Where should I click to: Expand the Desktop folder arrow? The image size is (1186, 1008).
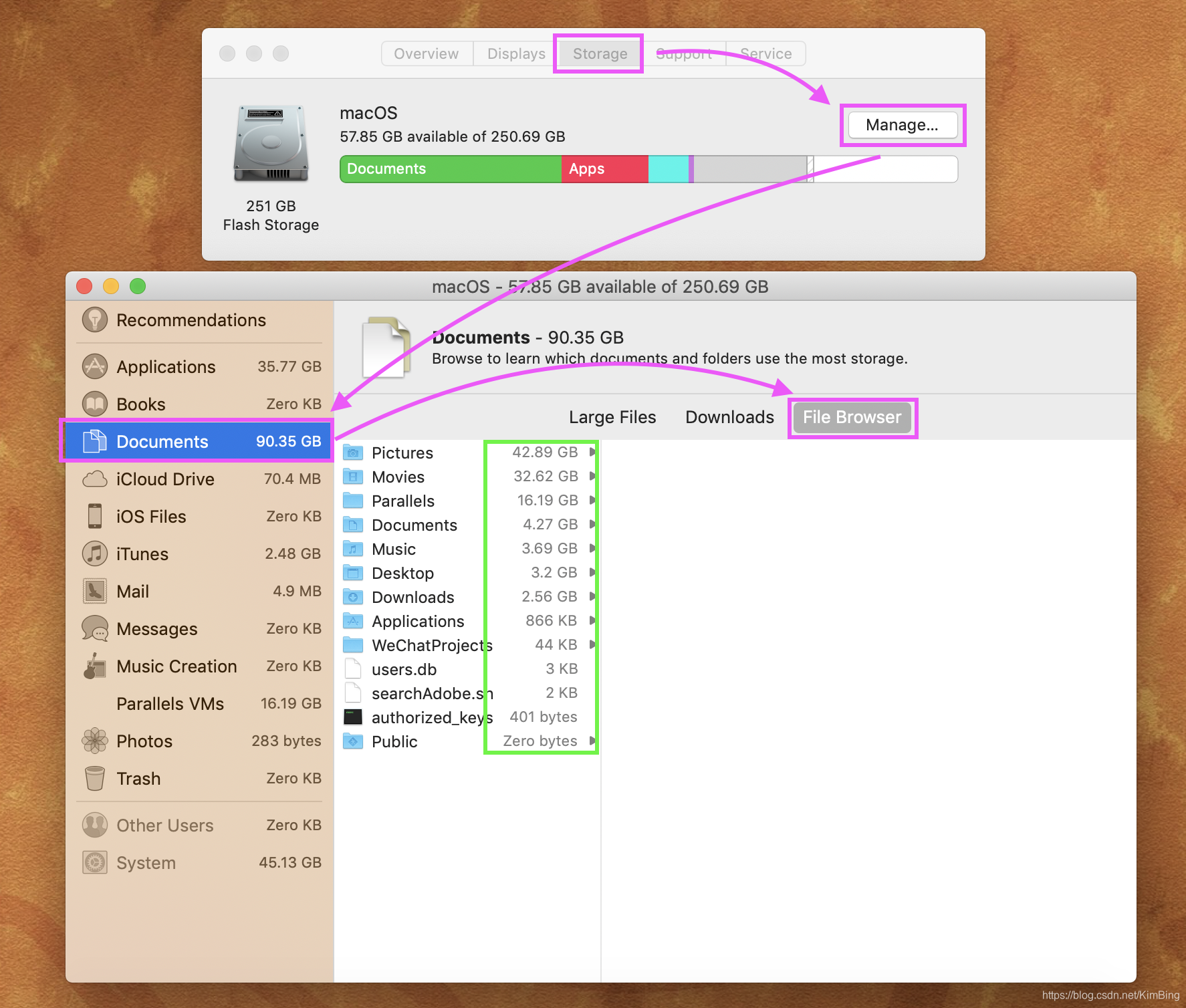(592, 572)
